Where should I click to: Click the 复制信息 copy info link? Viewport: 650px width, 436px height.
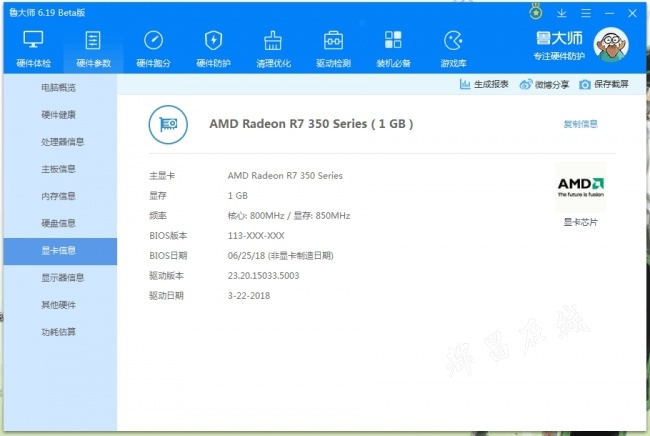tap(580, 124)
